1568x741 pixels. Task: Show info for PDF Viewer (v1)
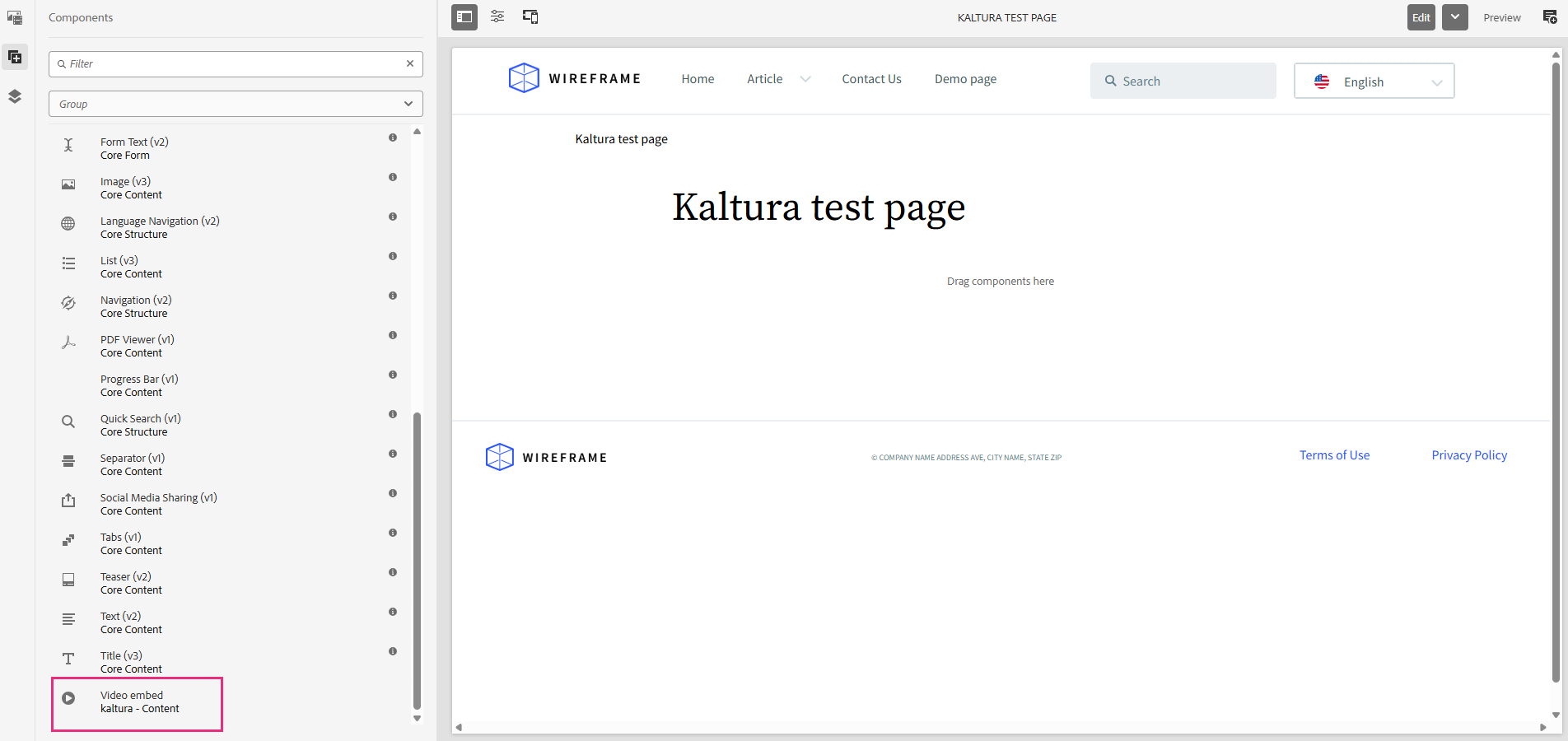tap(393, 335)
